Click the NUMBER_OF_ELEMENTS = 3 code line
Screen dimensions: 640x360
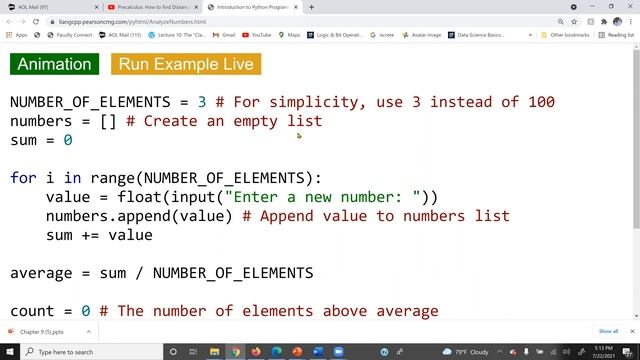click(282, 102)
